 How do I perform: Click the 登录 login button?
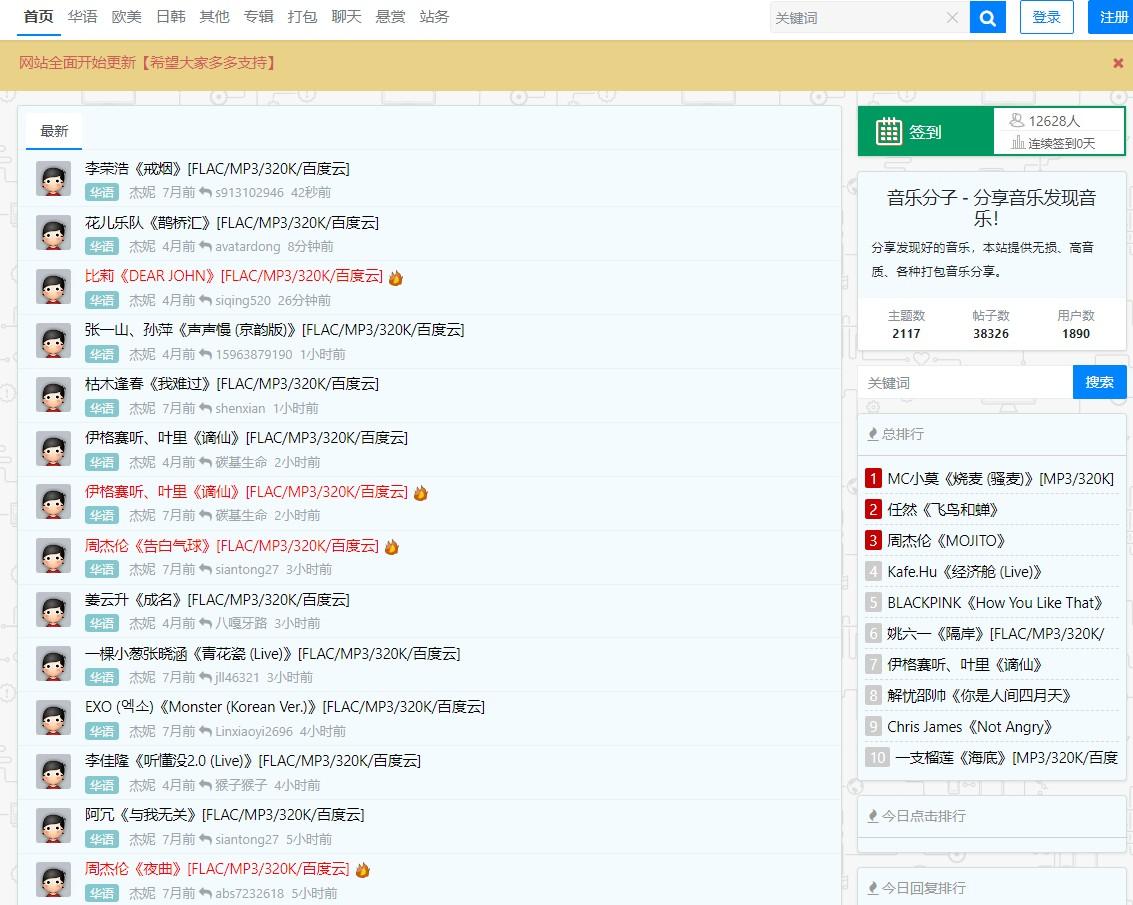(x=1046, y=17)
